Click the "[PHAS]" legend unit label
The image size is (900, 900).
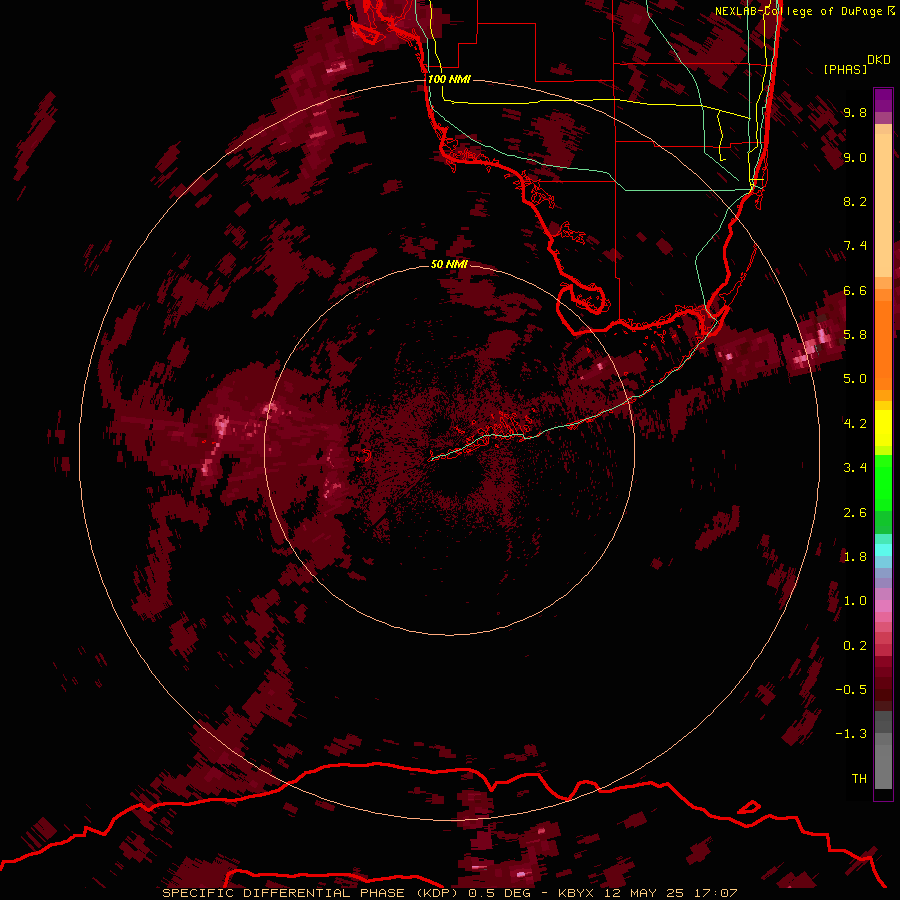tap(845, 69)
